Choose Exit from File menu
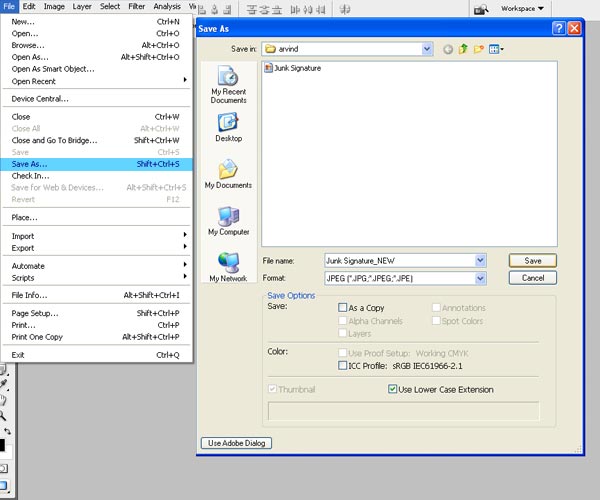The image size is (600, 500). [x=96, y=355]
